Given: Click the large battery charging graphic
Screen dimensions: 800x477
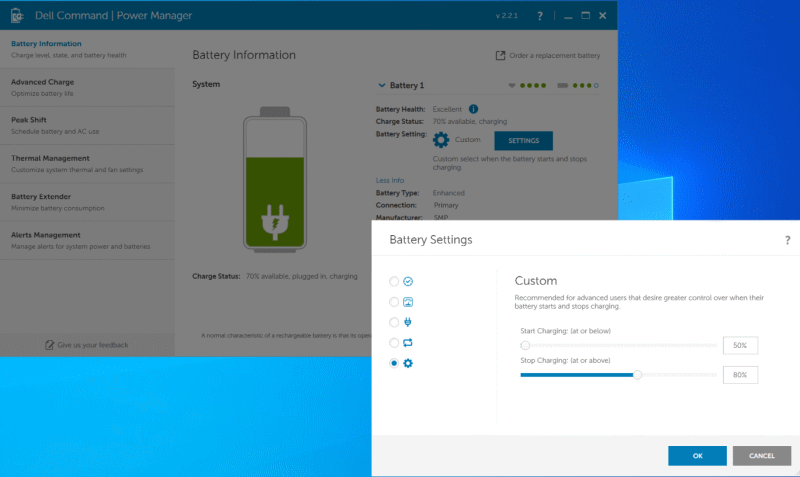Looking at the screenshot, I should tap(275, 180).
